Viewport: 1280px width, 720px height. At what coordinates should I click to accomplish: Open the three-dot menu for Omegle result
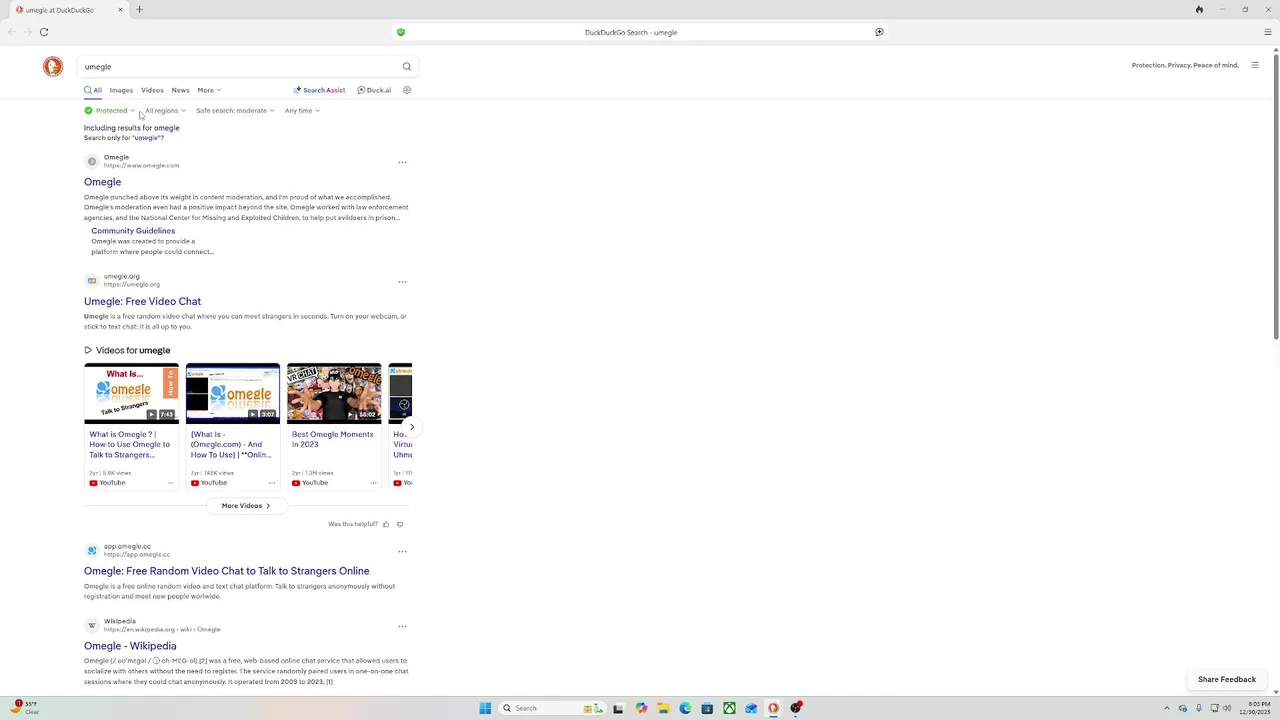[402, 162]
